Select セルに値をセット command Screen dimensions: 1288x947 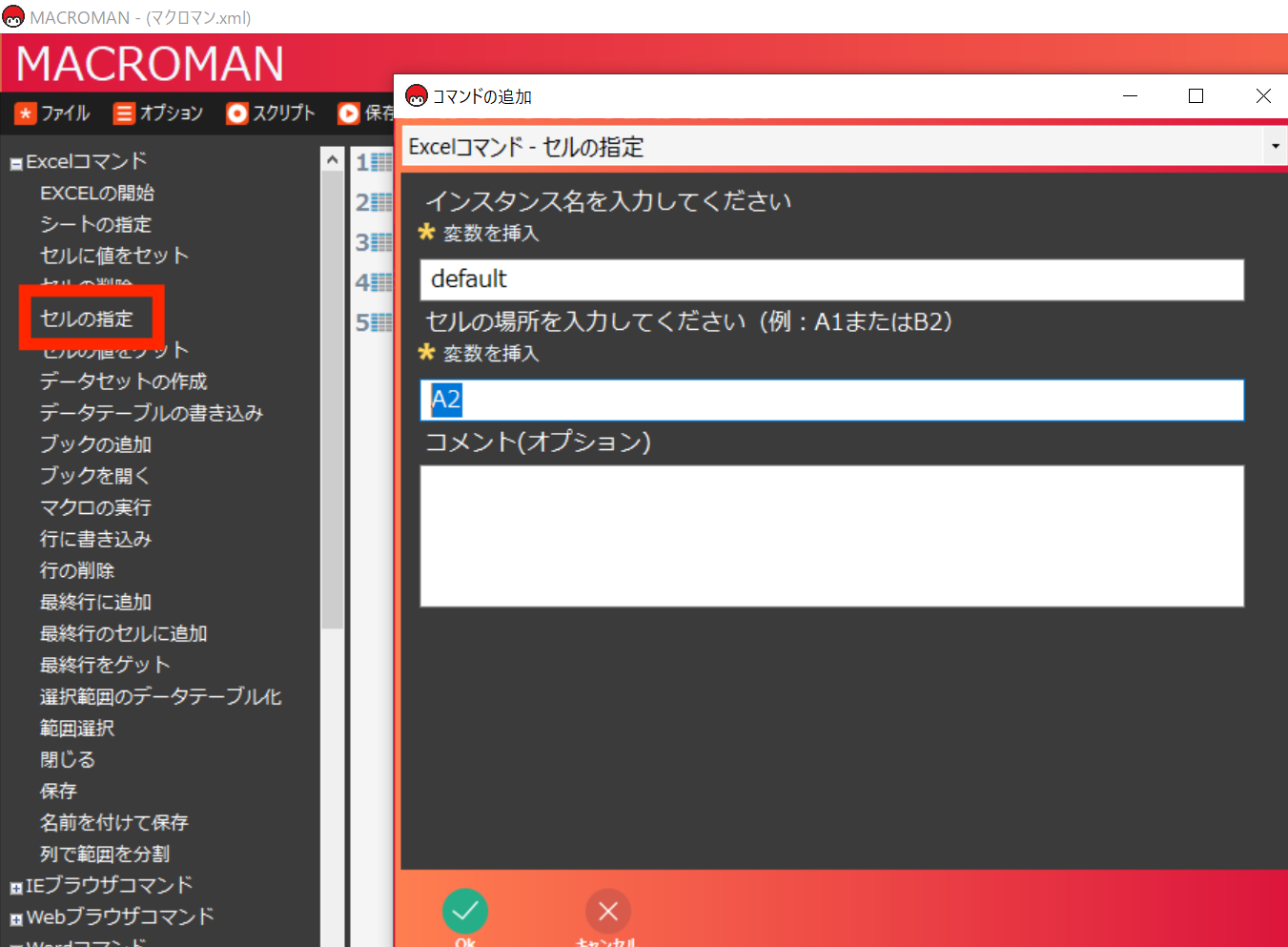(x=114, y=256)
